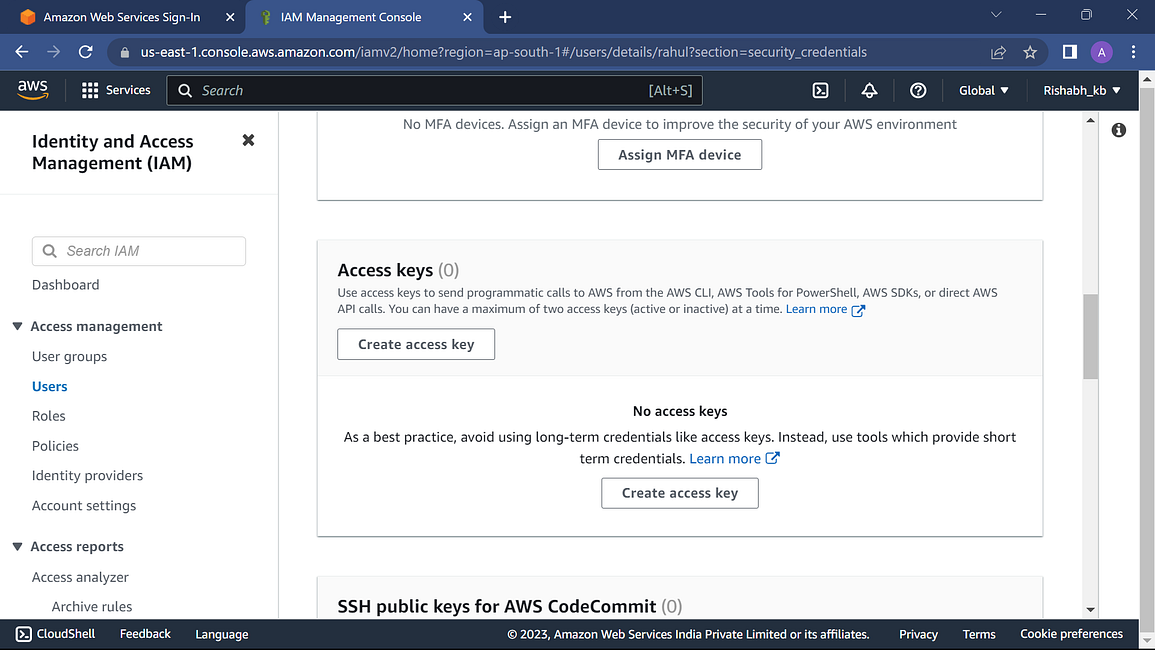Open Access analyzer in the sidebar
This screenshot has height=650, width=1155.
pos(80,577)
